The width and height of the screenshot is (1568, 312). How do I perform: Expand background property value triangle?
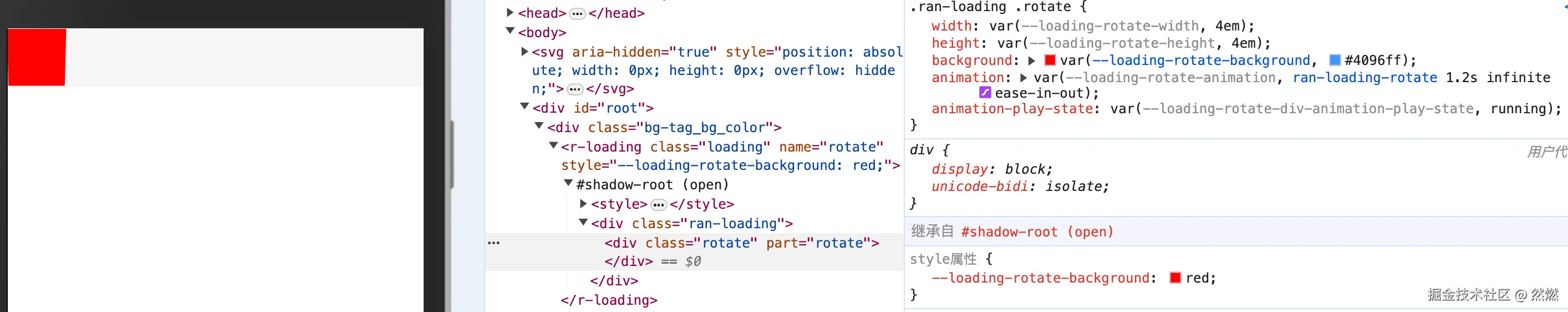coord(1032,61)
